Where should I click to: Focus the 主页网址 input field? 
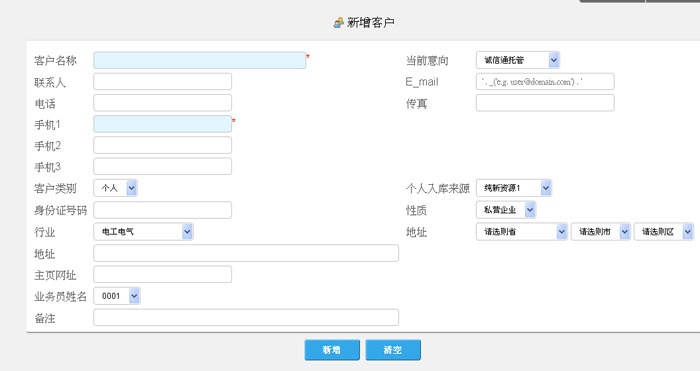[x=162, y=274]
